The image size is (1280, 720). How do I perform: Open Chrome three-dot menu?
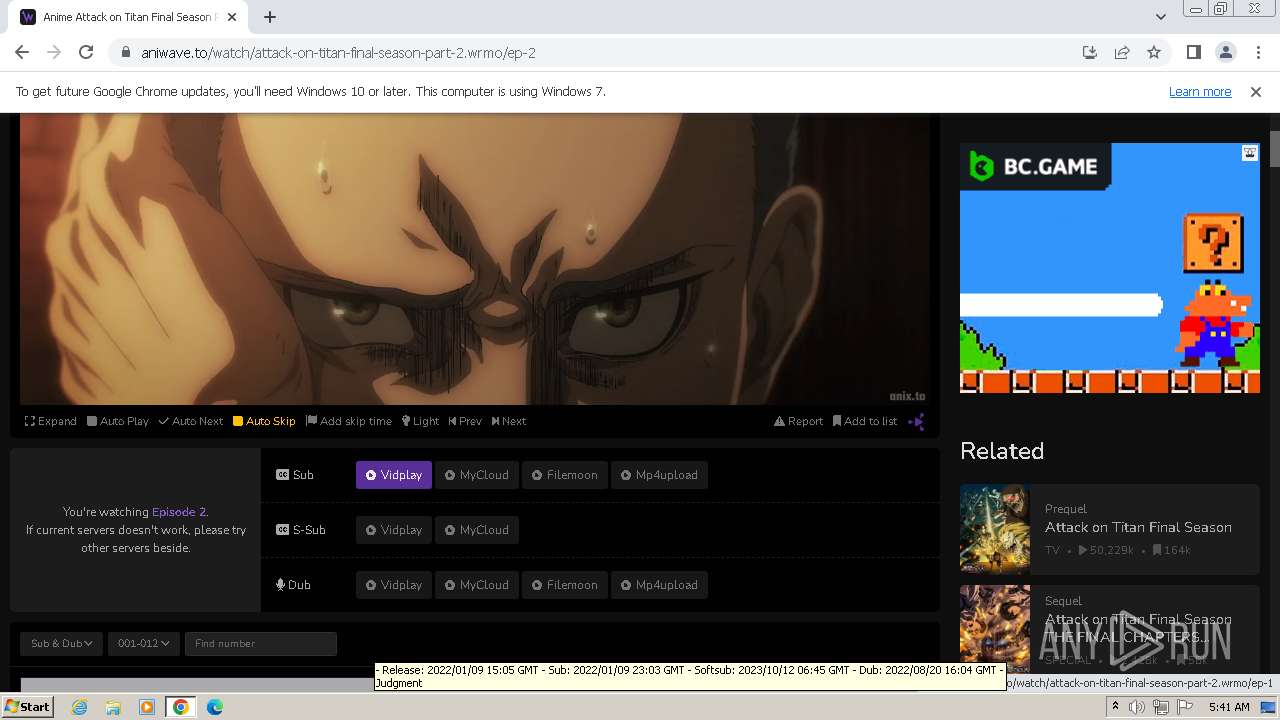click(1257, 52)
